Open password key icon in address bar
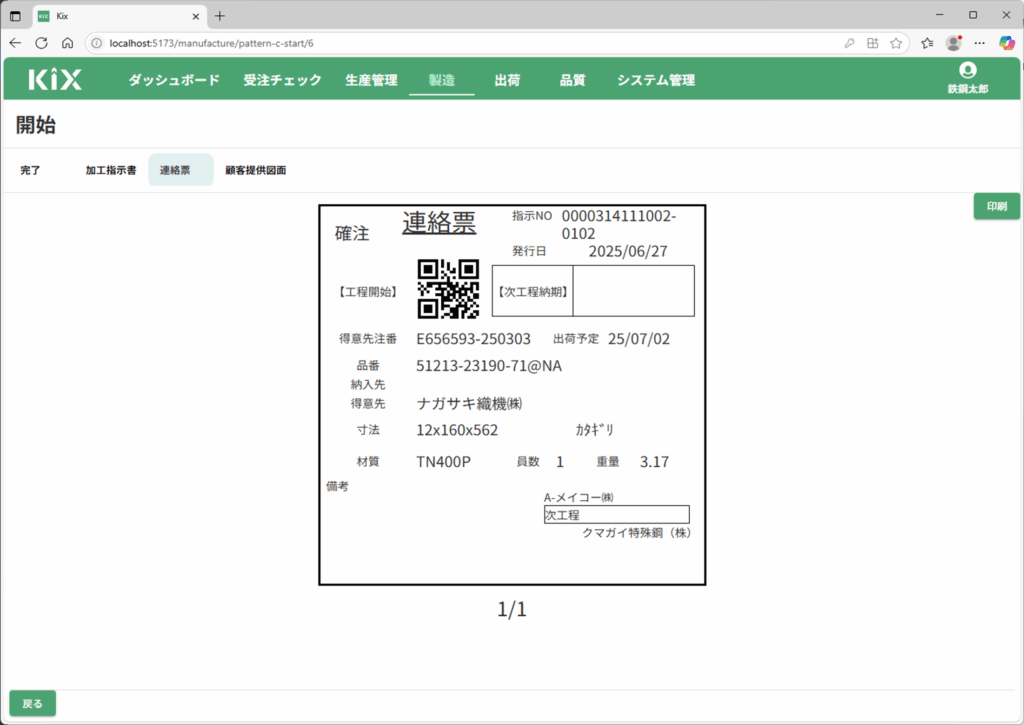1024x725 pixels. pyautogui.click(x=849, y=43)
